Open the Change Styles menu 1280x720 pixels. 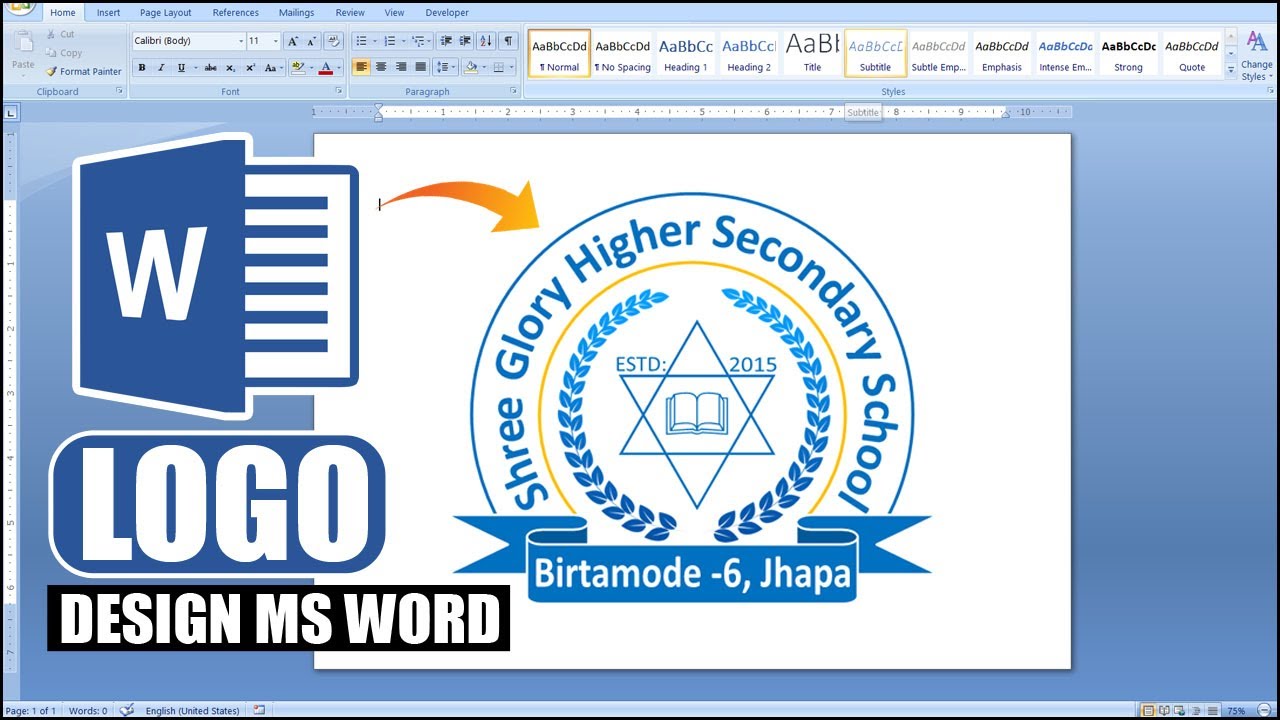1257,55
